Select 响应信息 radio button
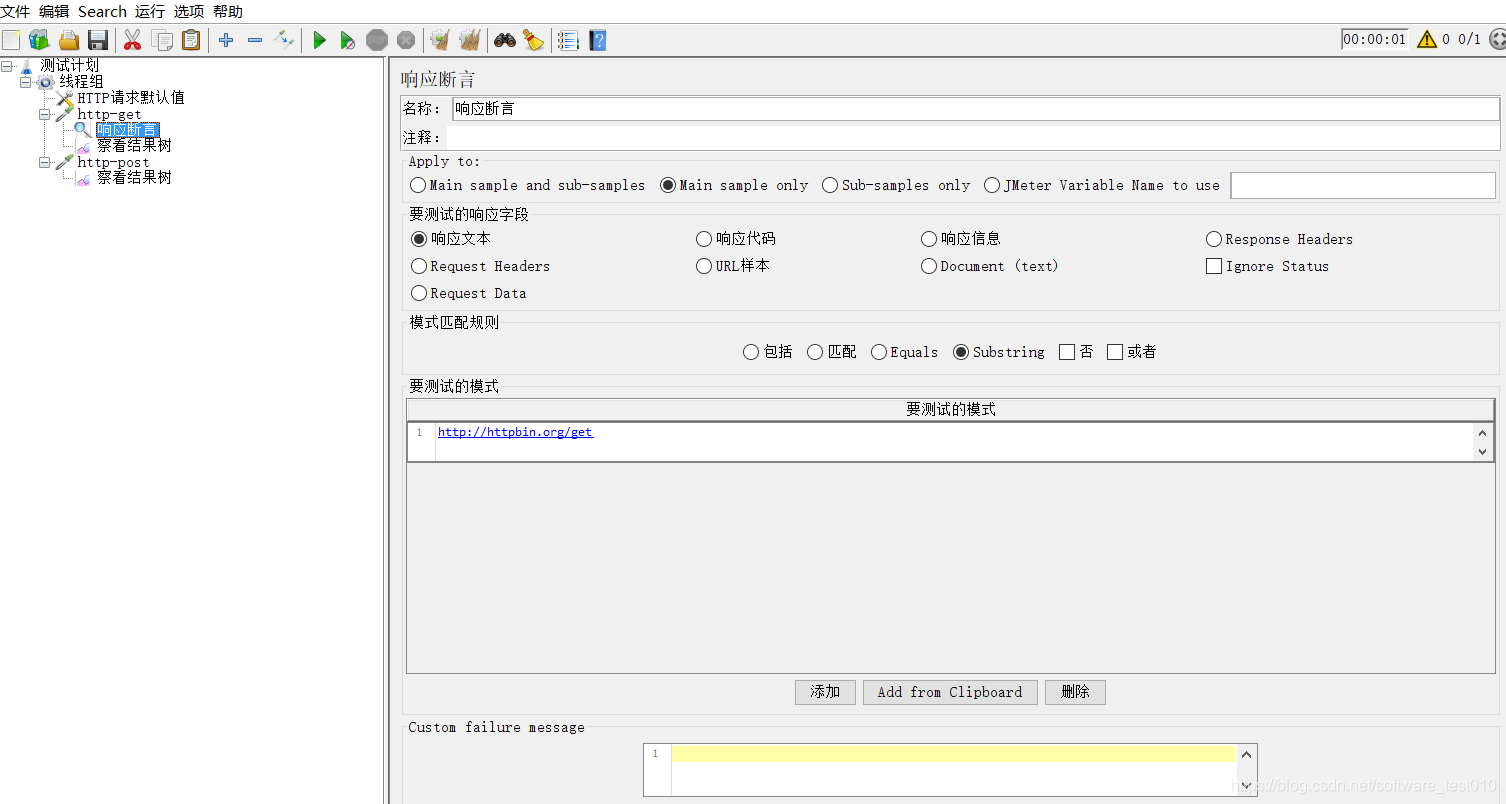1506x804 pixels. click(x=929, y=239)
